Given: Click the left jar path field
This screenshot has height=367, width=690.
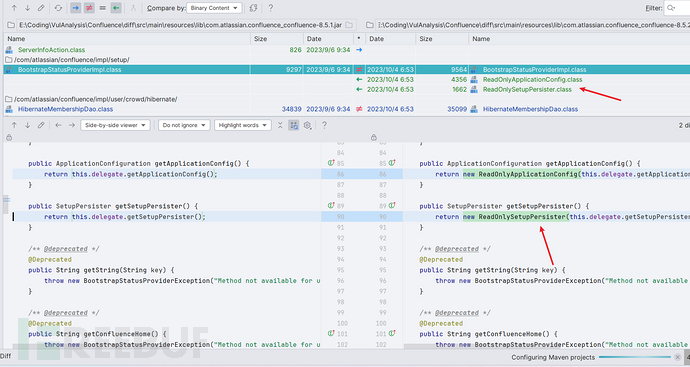Looking at the screenshot, I should (180, 25).
